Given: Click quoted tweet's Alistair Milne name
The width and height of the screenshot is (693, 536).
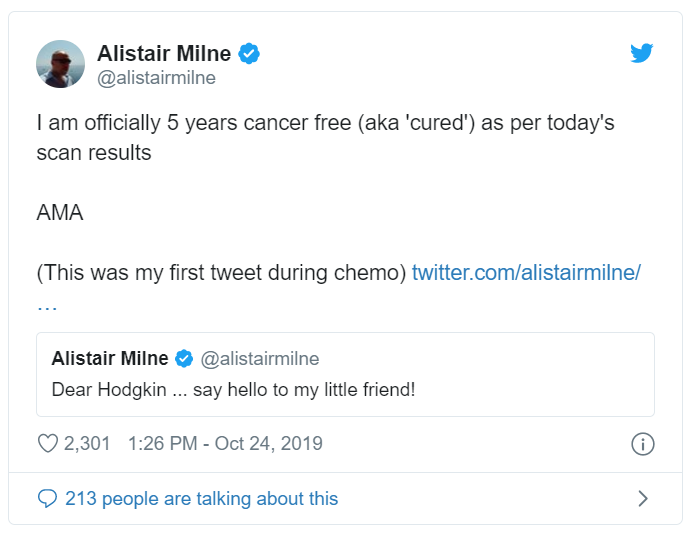Looking at the screenshot, I should pos(110,358).
